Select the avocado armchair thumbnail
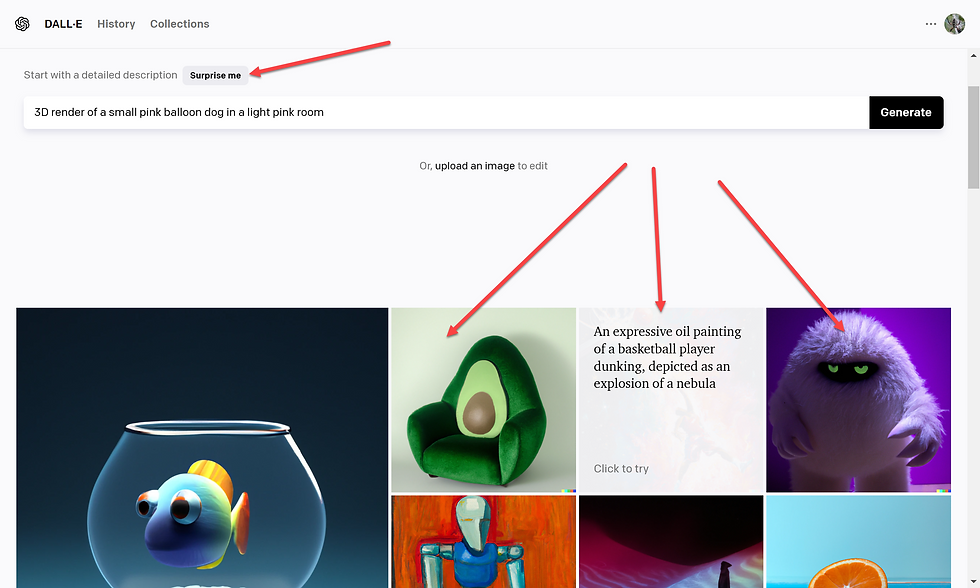The height and width of the screenshot is (588, 980). tap(483, 400)
